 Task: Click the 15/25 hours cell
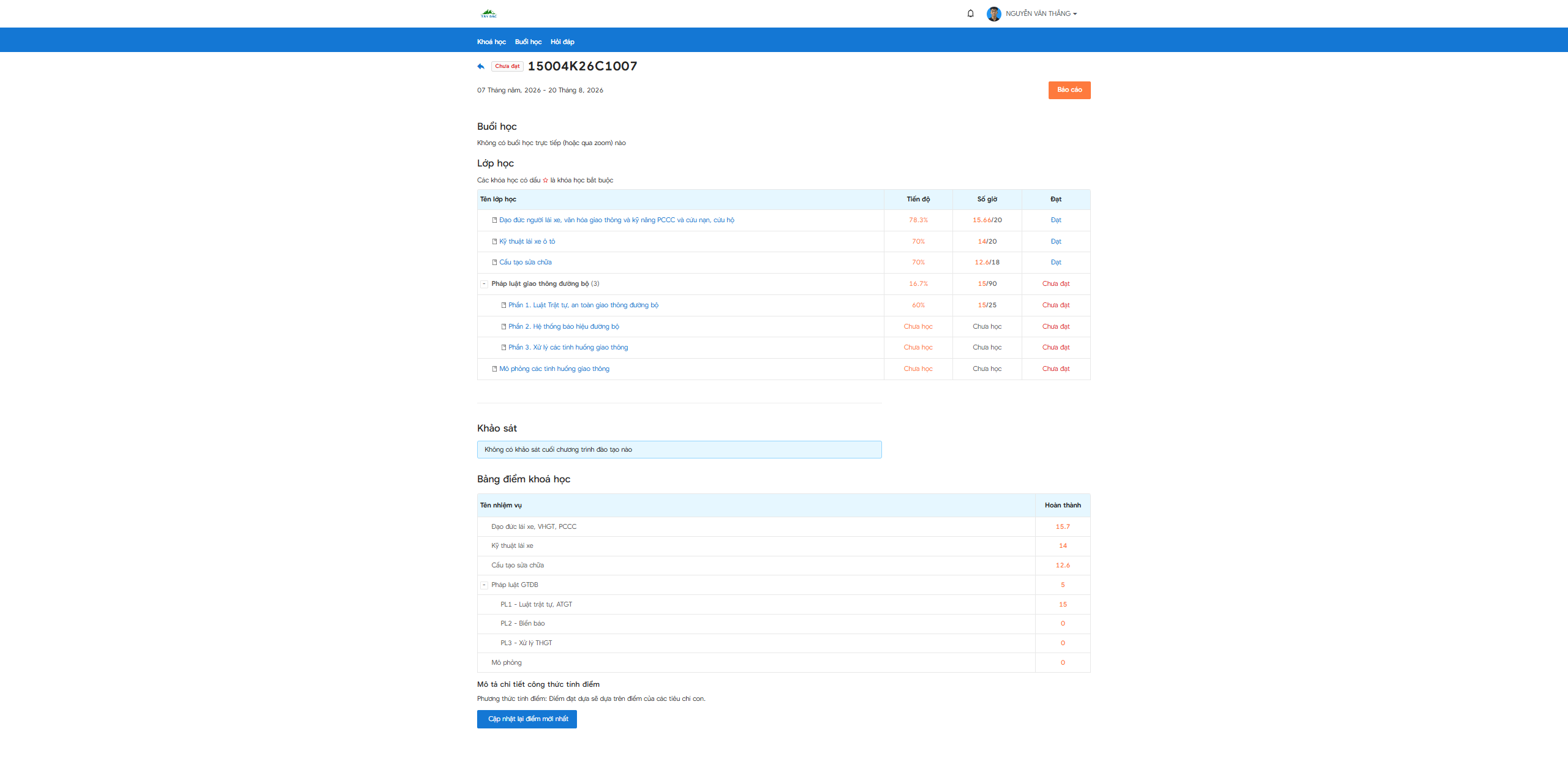[987, 305]
